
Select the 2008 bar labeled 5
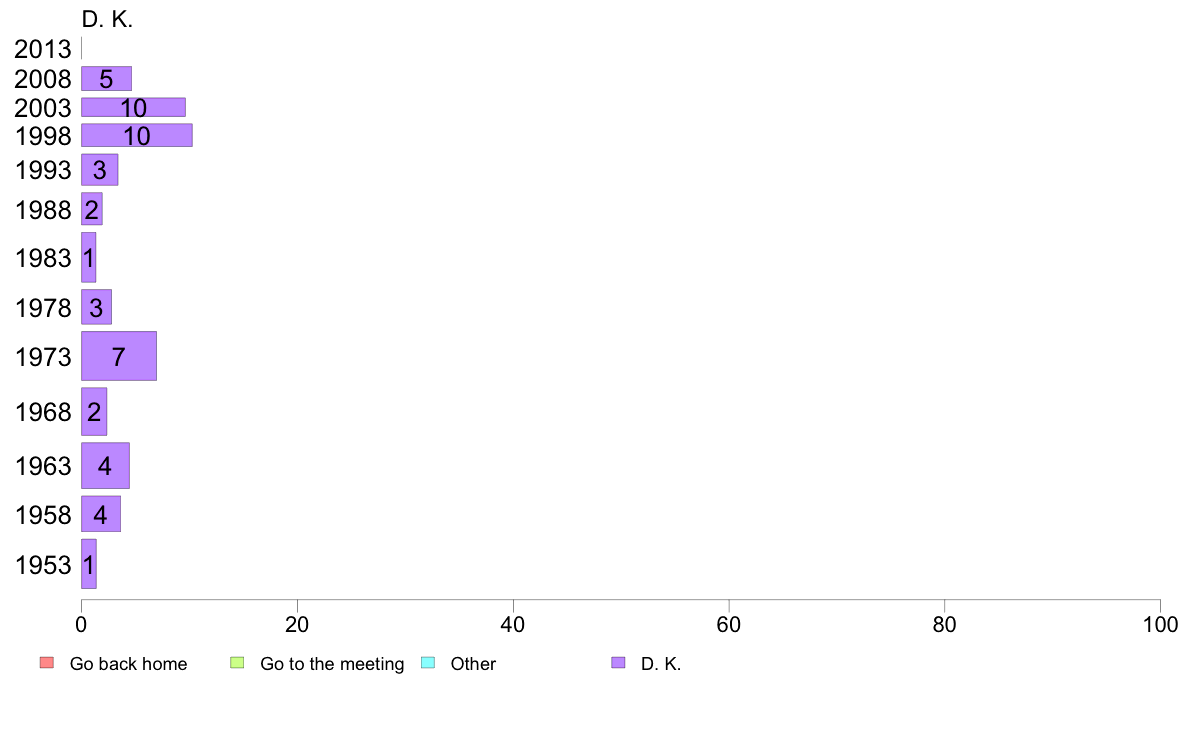click(107, 79)
